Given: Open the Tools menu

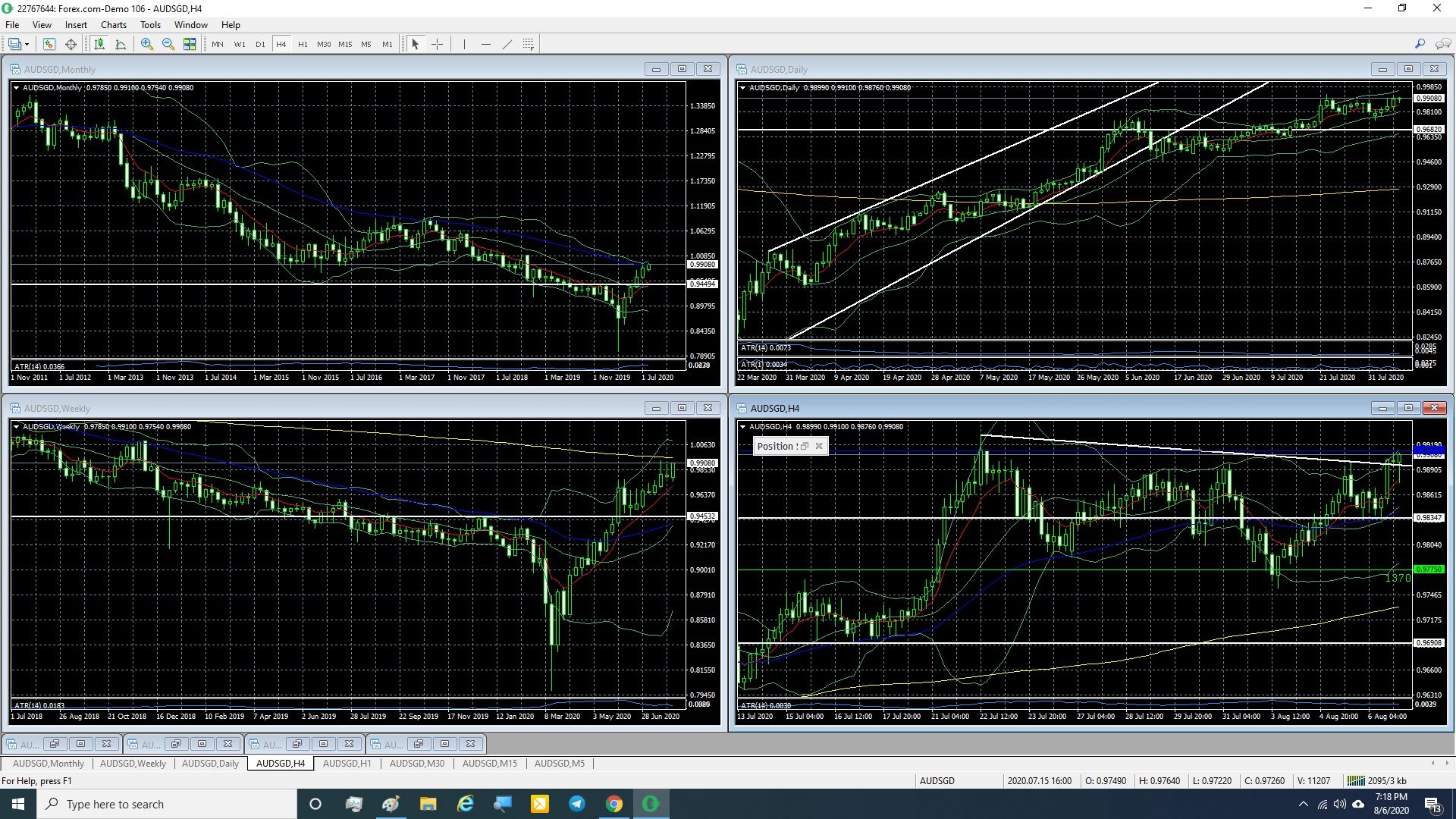Looking at the screenshot, I should (150, 25).
